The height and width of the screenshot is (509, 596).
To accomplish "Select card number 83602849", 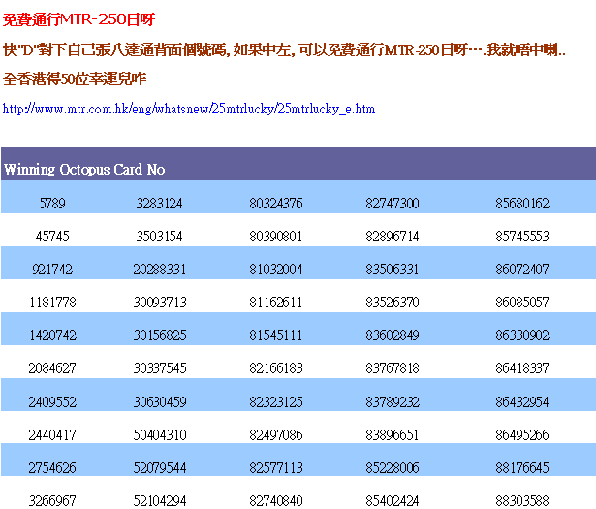I will [x=392, y=335].
